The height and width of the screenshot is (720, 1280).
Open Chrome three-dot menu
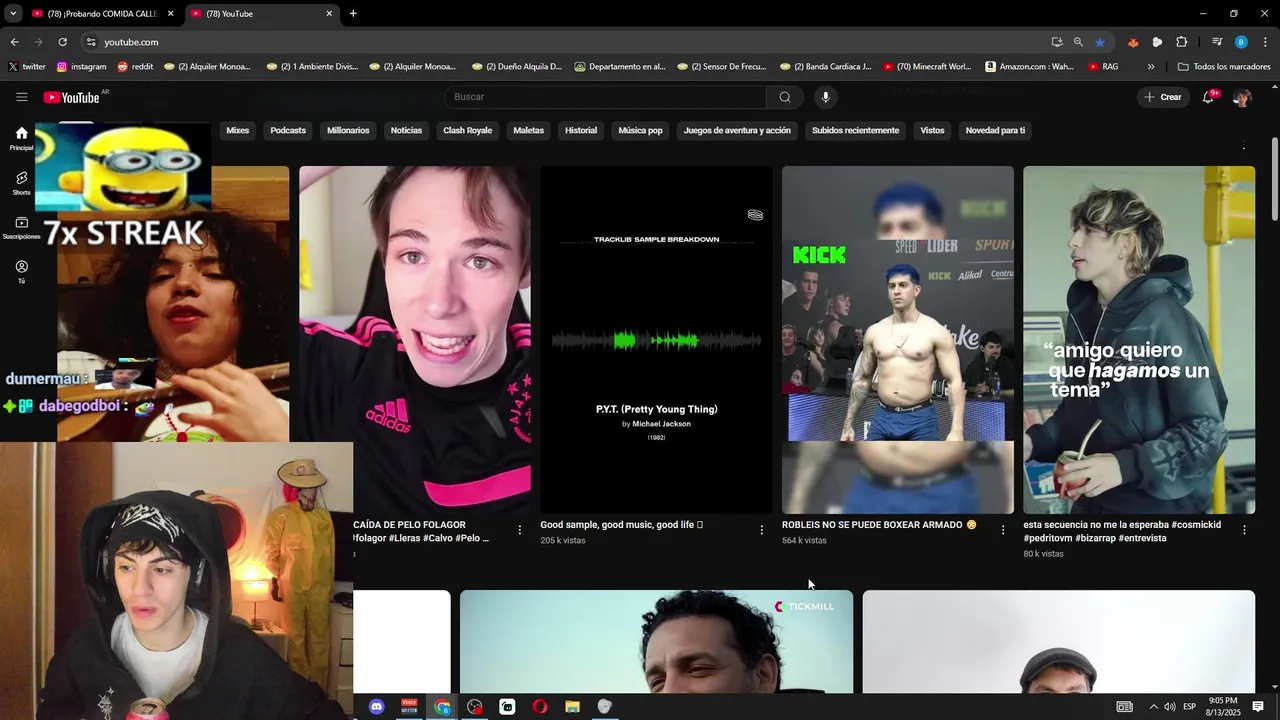tap(1265, 42)
